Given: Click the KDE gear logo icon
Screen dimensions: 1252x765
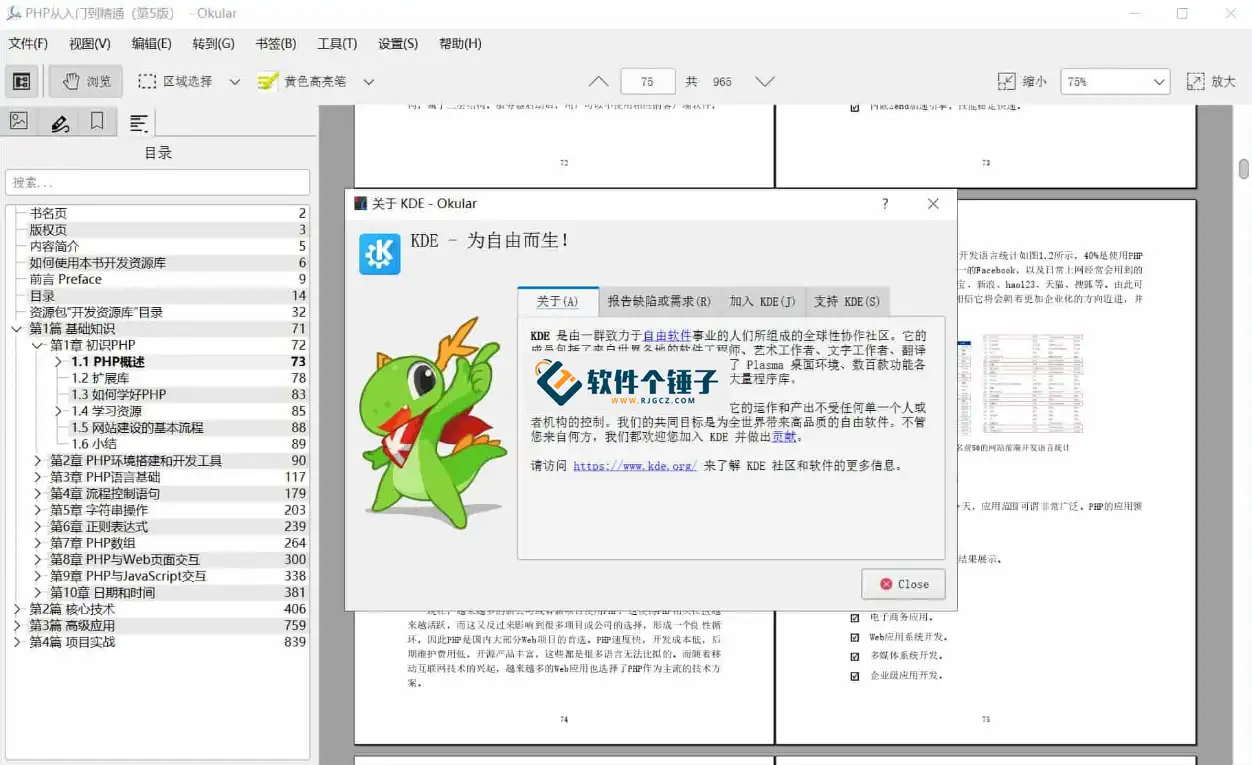Looking at the screenshot, I should (x=380, y=254).
